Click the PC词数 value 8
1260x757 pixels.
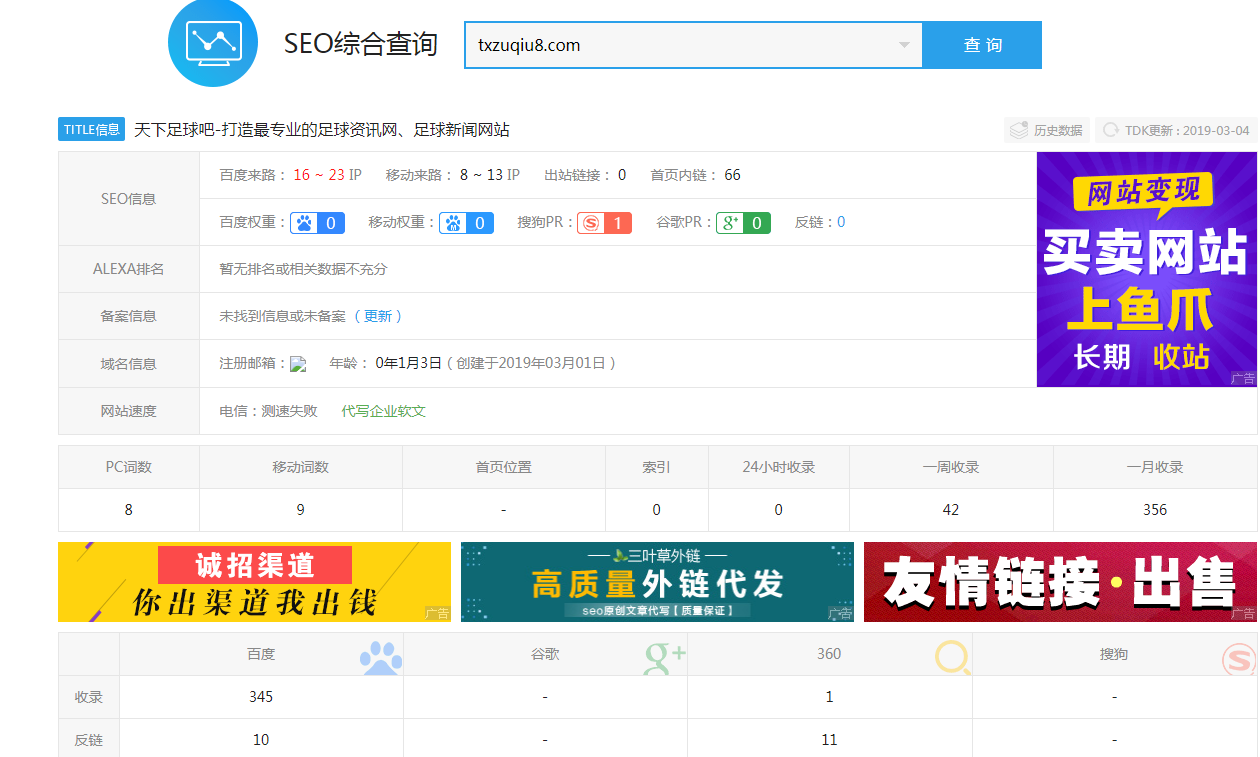129,510
